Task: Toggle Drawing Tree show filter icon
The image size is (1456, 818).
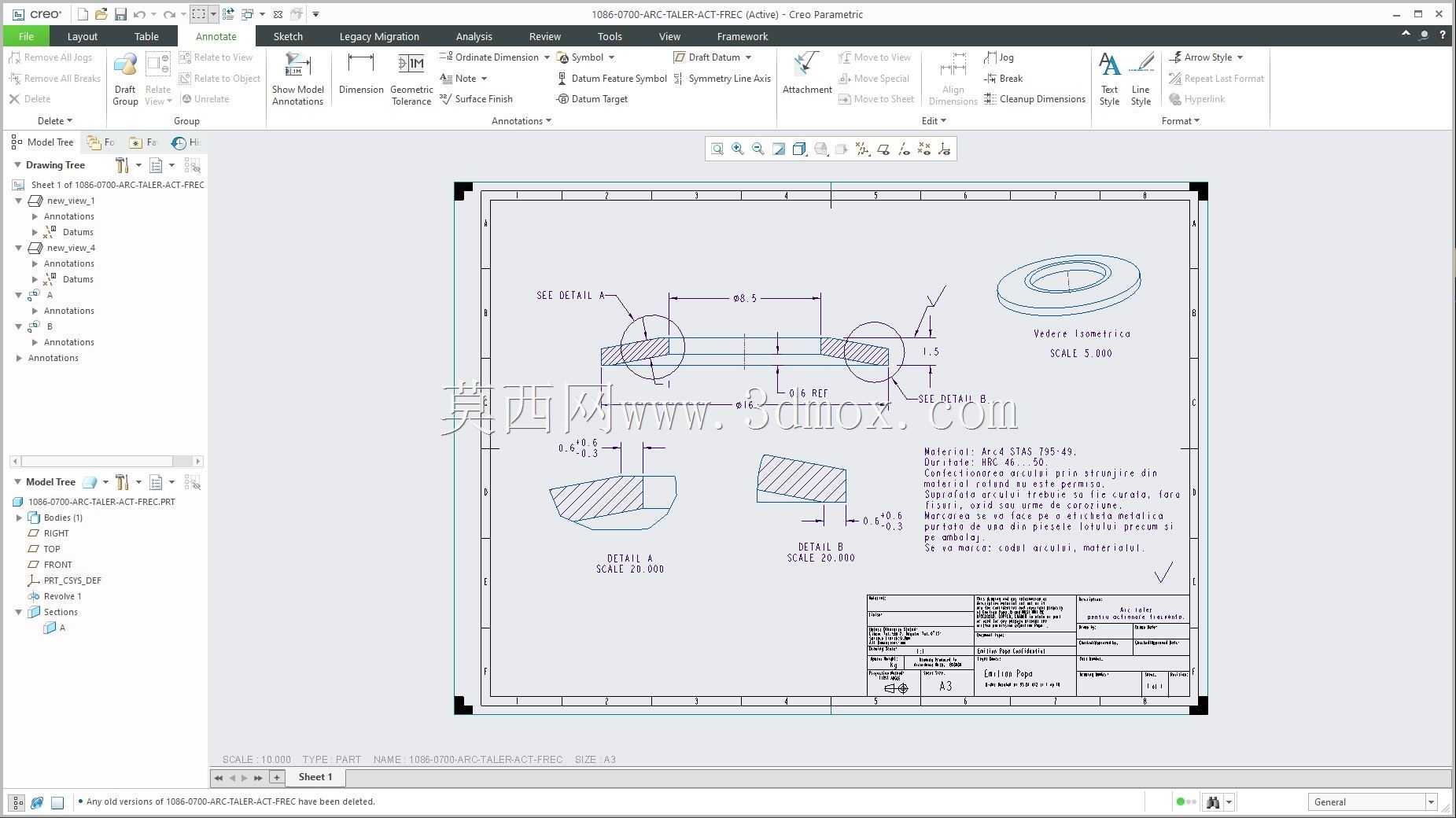Action: 193,165
